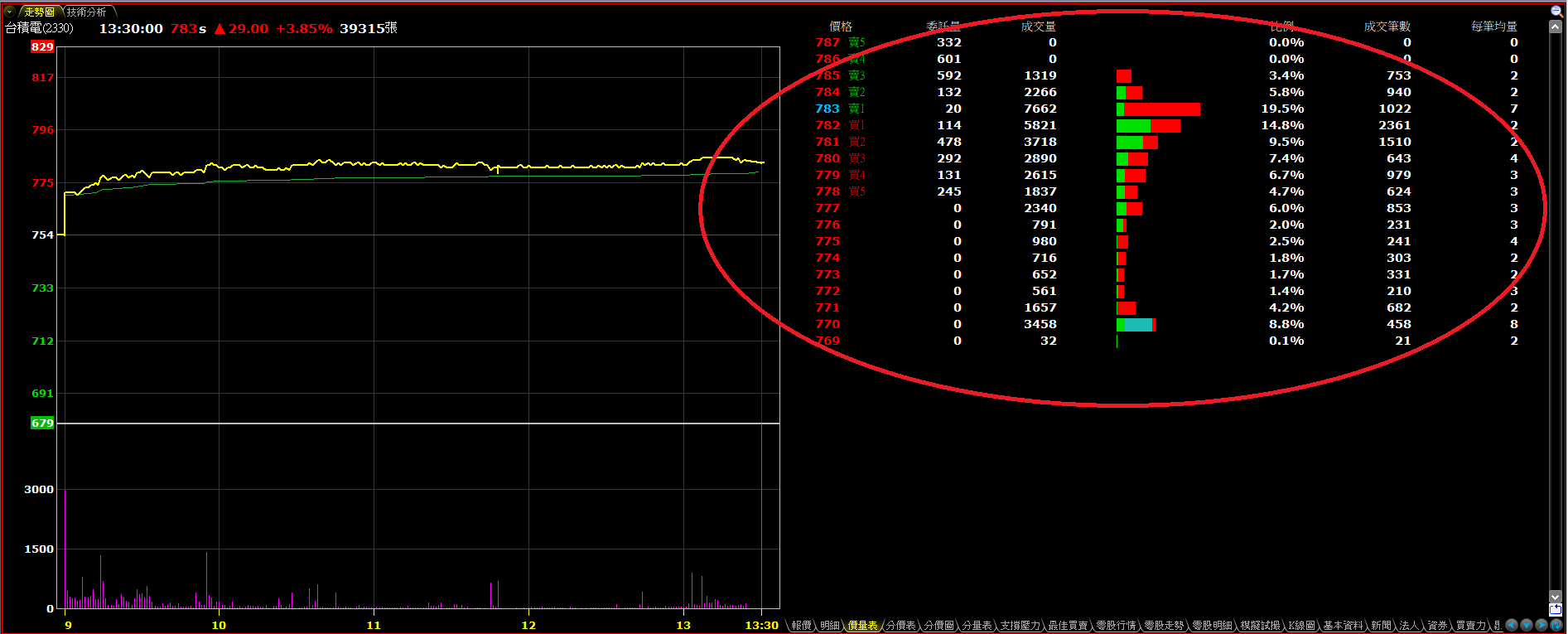Switch to the 分價圖 tab

click(x=939, y=626)
